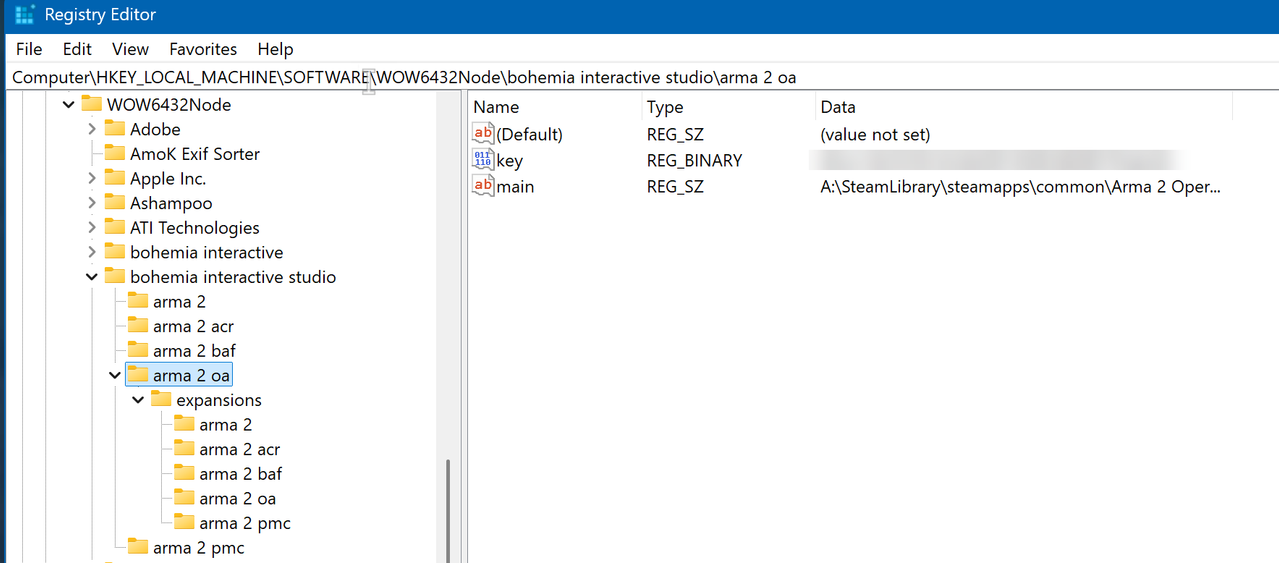Open the Help menu
This screenshot has width=1279, height=563.
coord(275,49)
